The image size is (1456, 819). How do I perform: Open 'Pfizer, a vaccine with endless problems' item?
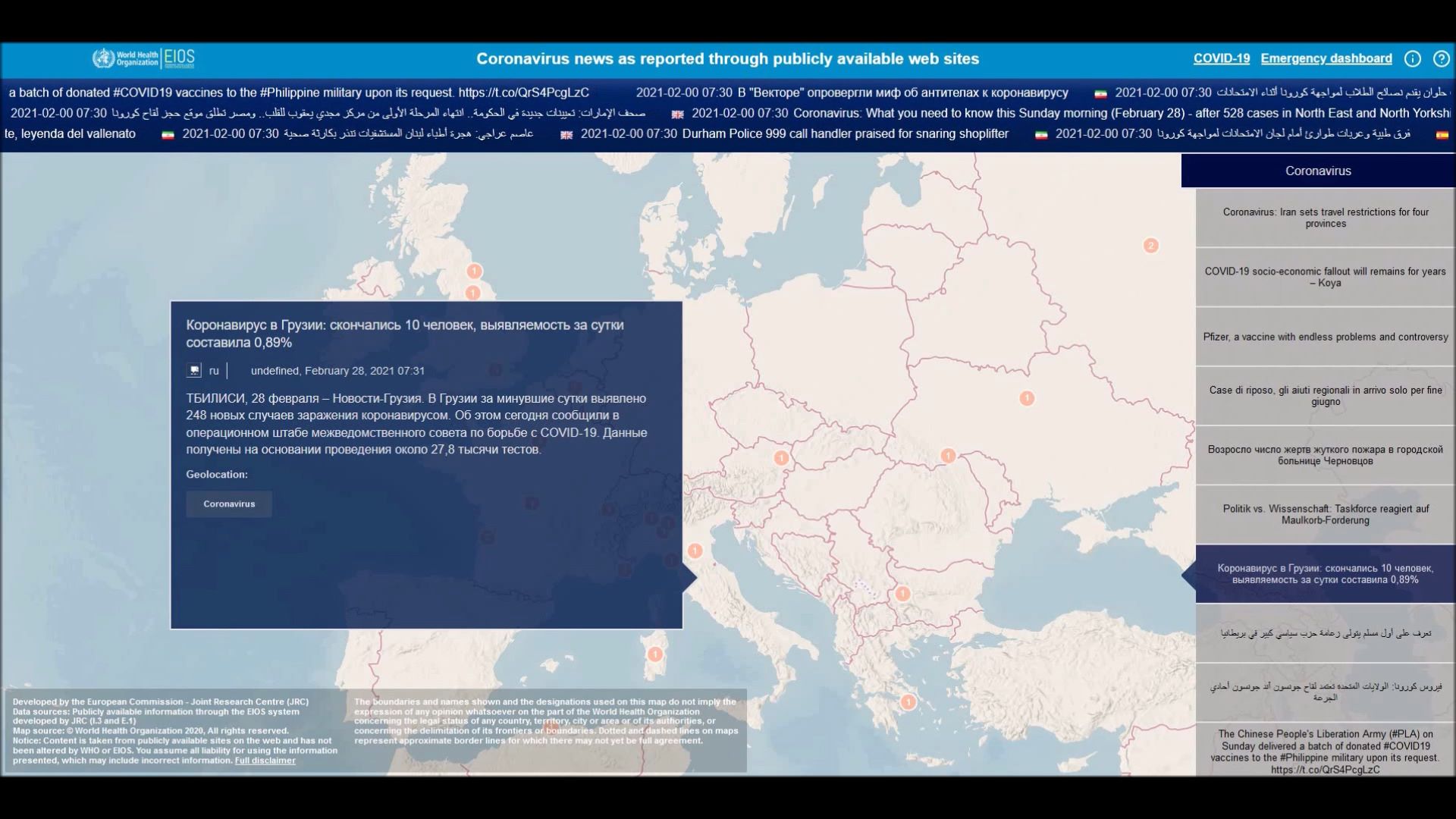(x=1326, y=337)
